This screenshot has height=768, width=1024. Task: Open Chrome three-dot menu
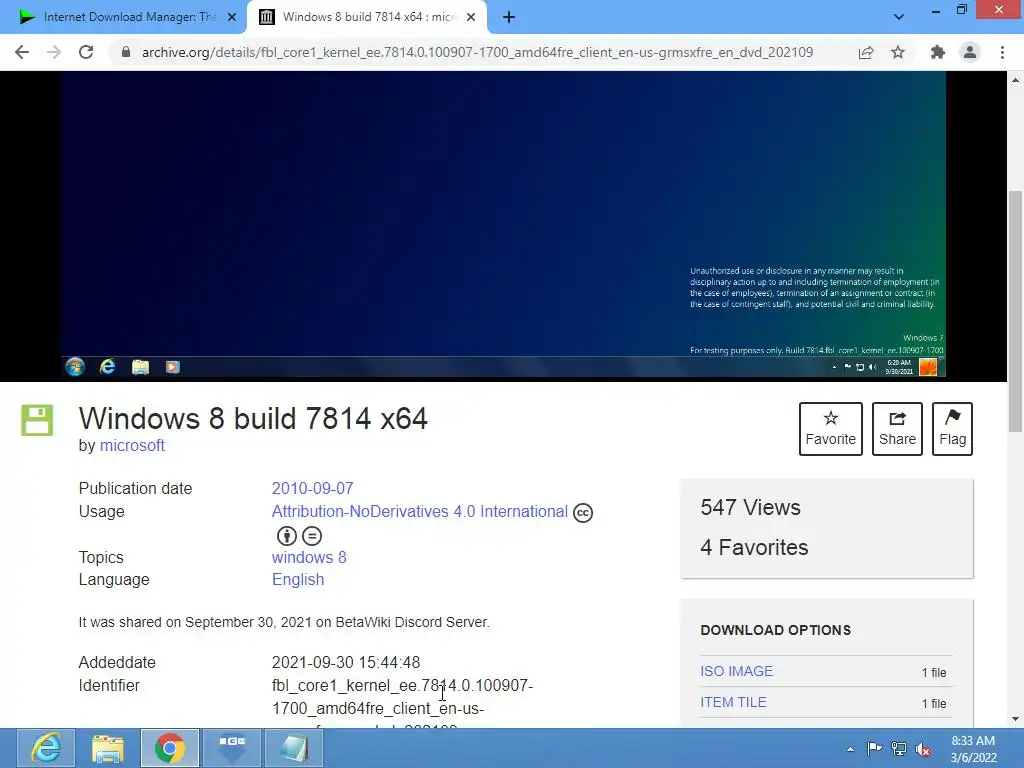(x=1002, y=52)
